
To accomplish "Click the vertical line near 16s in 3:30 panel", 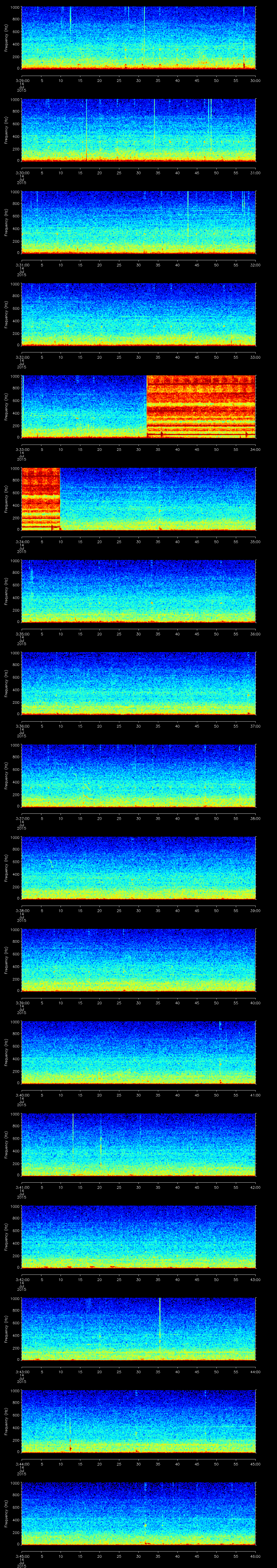I will click(x=87, y=130).
